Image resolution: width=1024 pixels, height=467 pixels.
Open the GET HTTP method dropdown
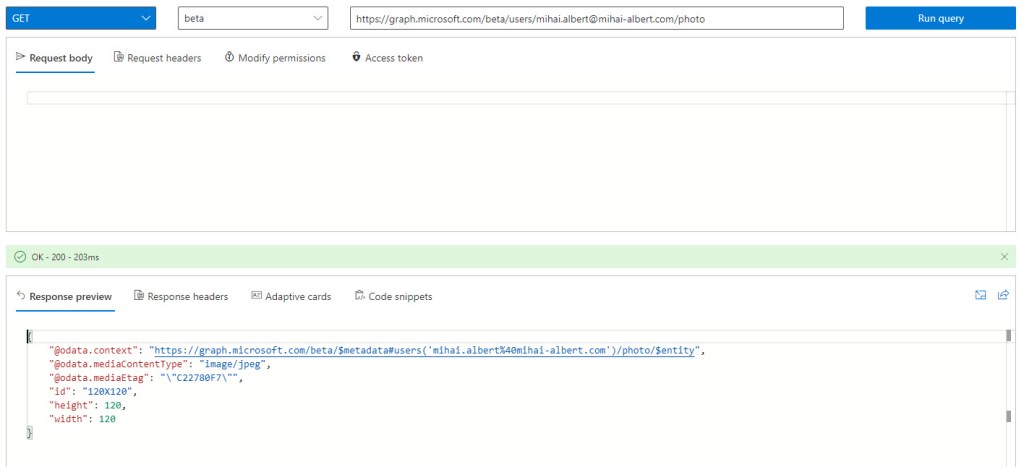tap(82, 18)
